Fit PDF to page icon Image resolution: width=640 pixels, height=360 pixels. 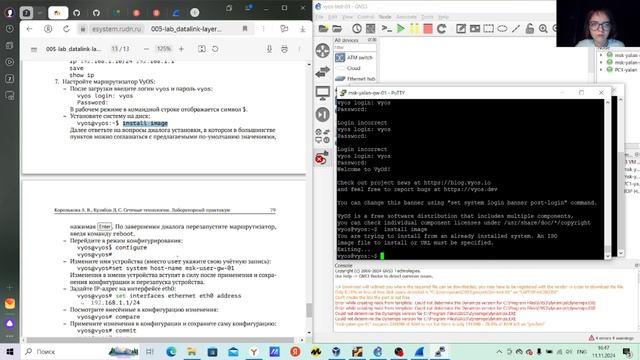click(x=202, y=49)
